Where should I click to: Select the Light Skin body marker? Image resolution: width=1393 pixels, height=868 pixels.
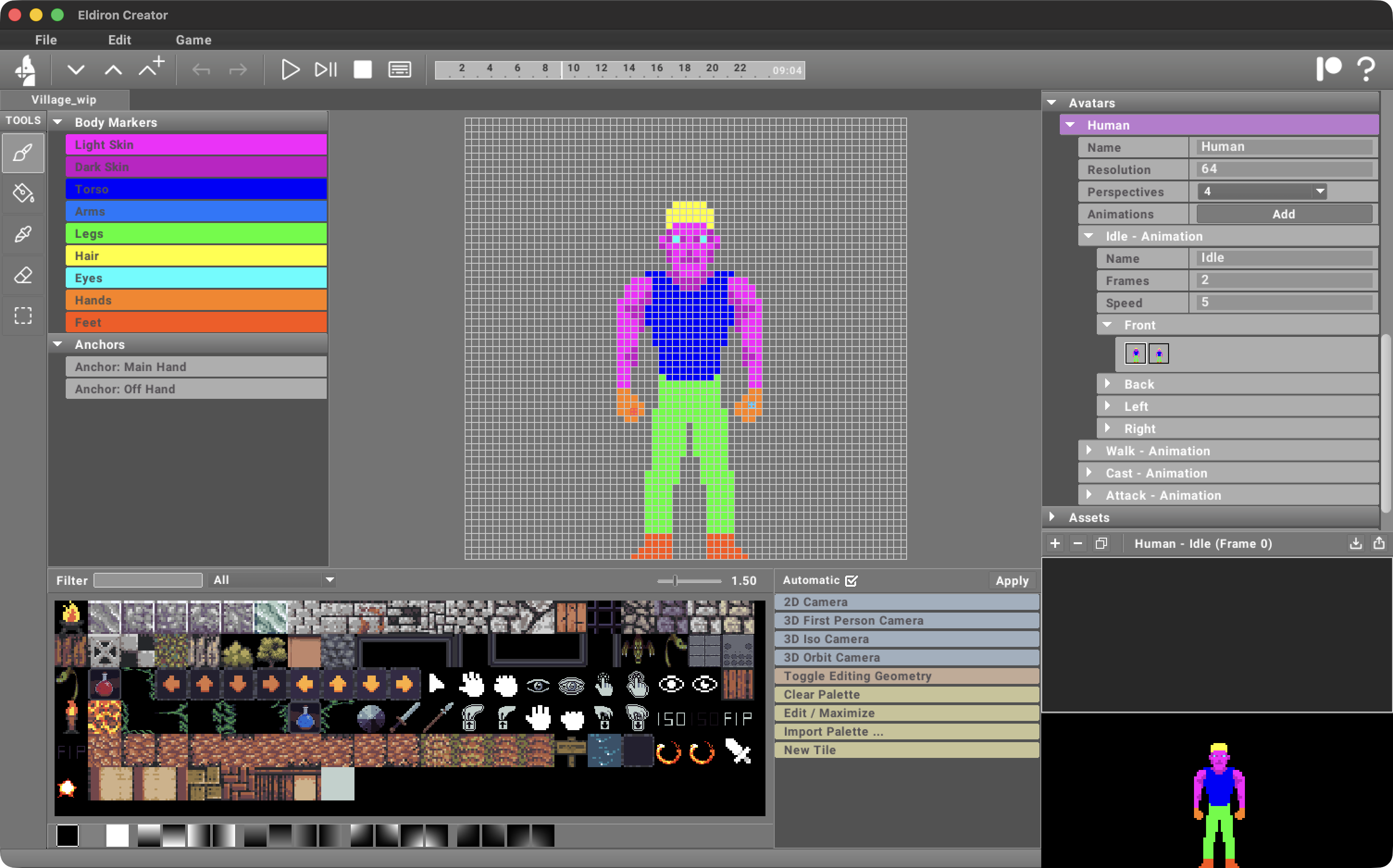click(196, 145)
